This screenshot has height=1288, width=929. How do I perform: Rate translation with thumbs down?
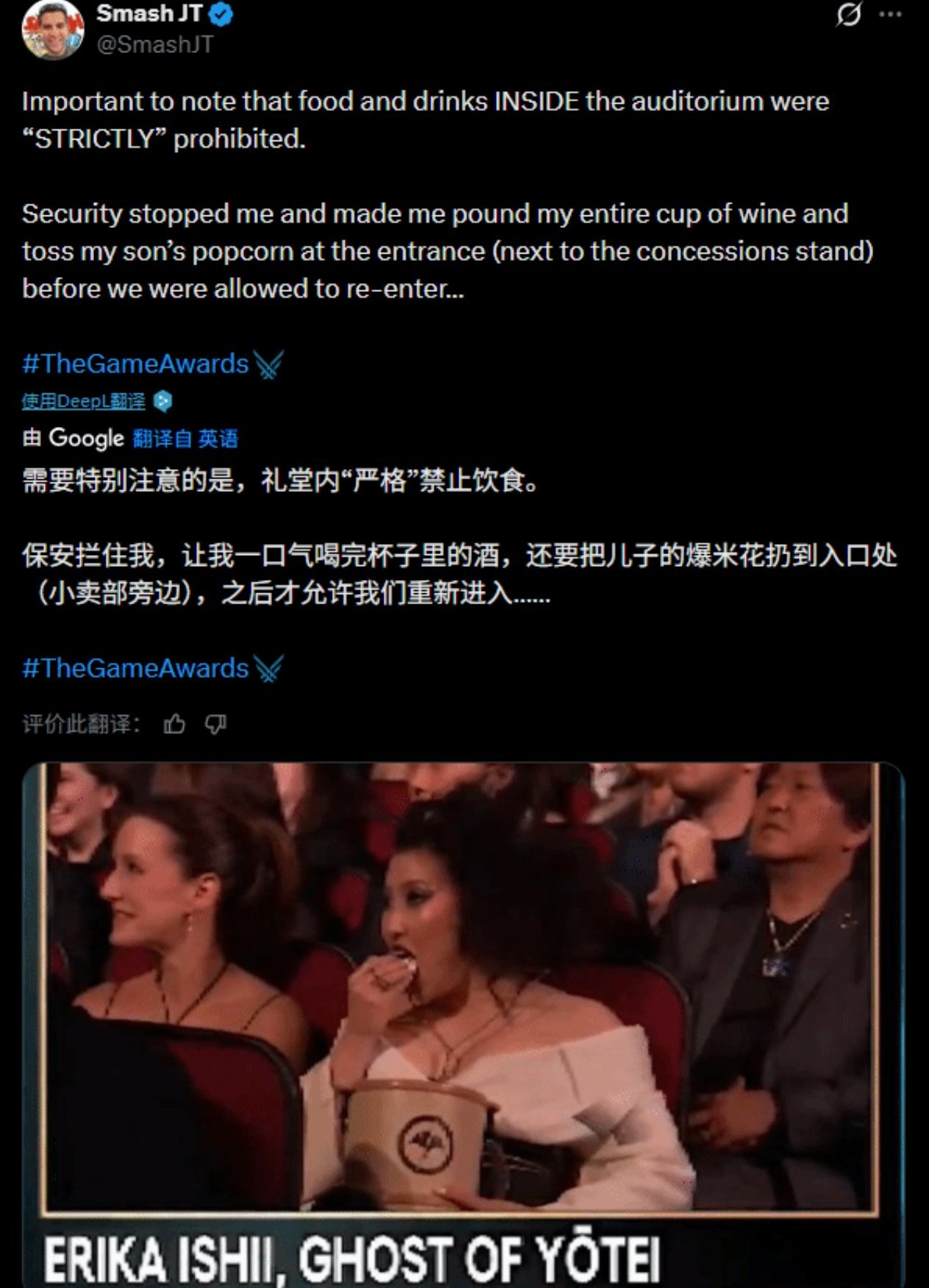[x=215, y=725]
